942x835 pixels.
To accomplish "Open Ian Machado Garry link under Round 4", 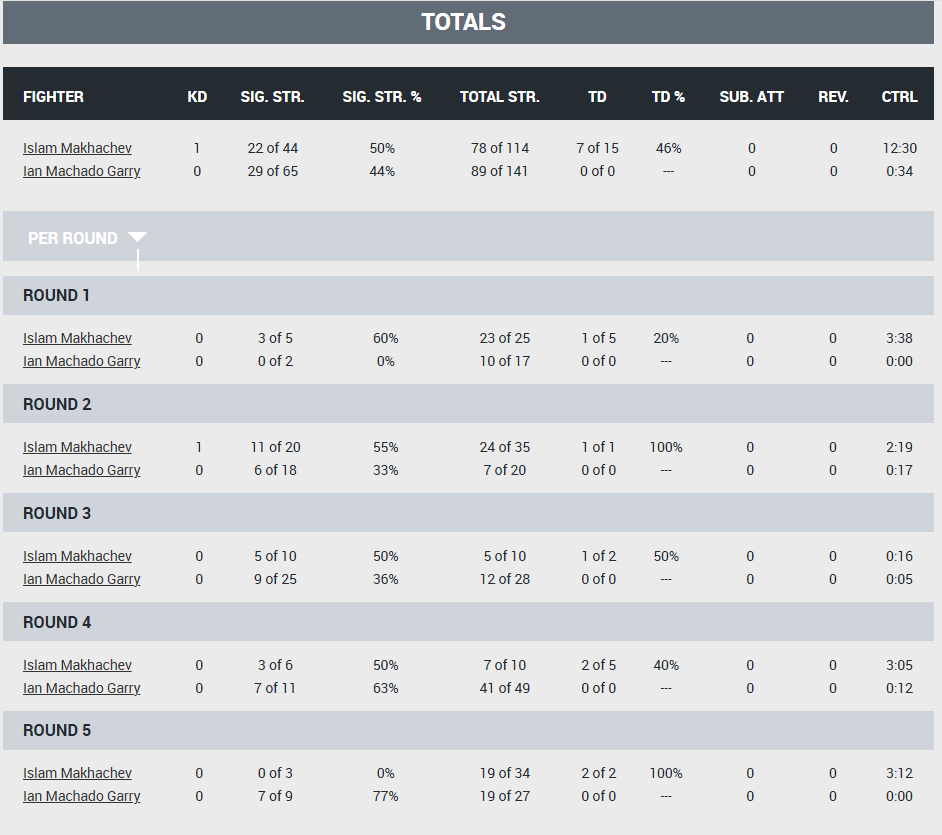I will pyautogui.click(x=81, y=688).
